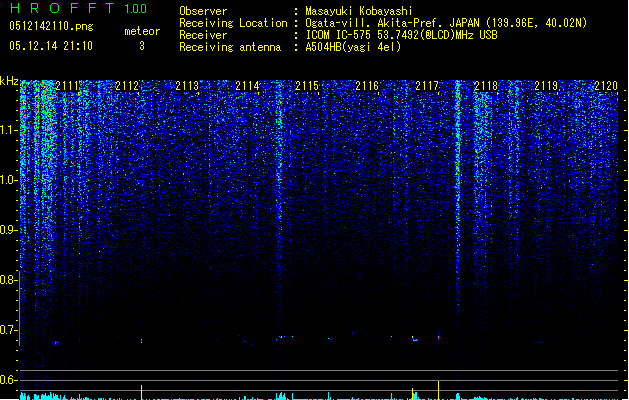Click the yellow meteor detection spike below 2117
Image resolution: width=629 pixels, height=400 pixels.
pyautogui.click(x=438, y=390)
